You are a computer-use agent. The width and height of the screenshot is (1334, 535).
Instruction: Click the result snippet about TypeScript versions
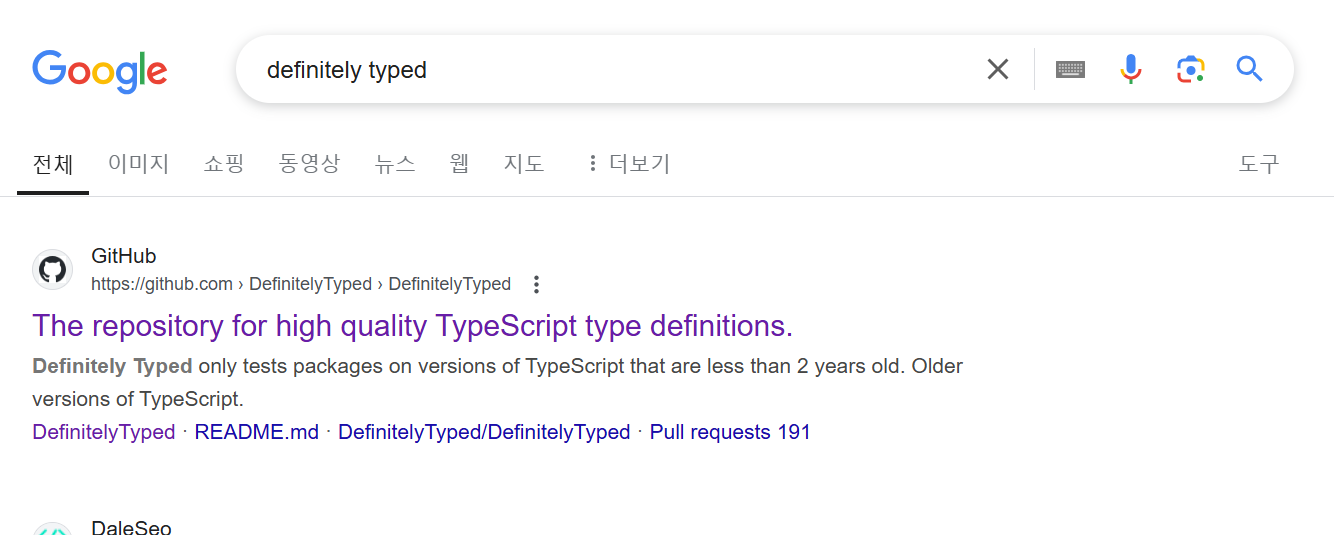[x=497, y=383]
